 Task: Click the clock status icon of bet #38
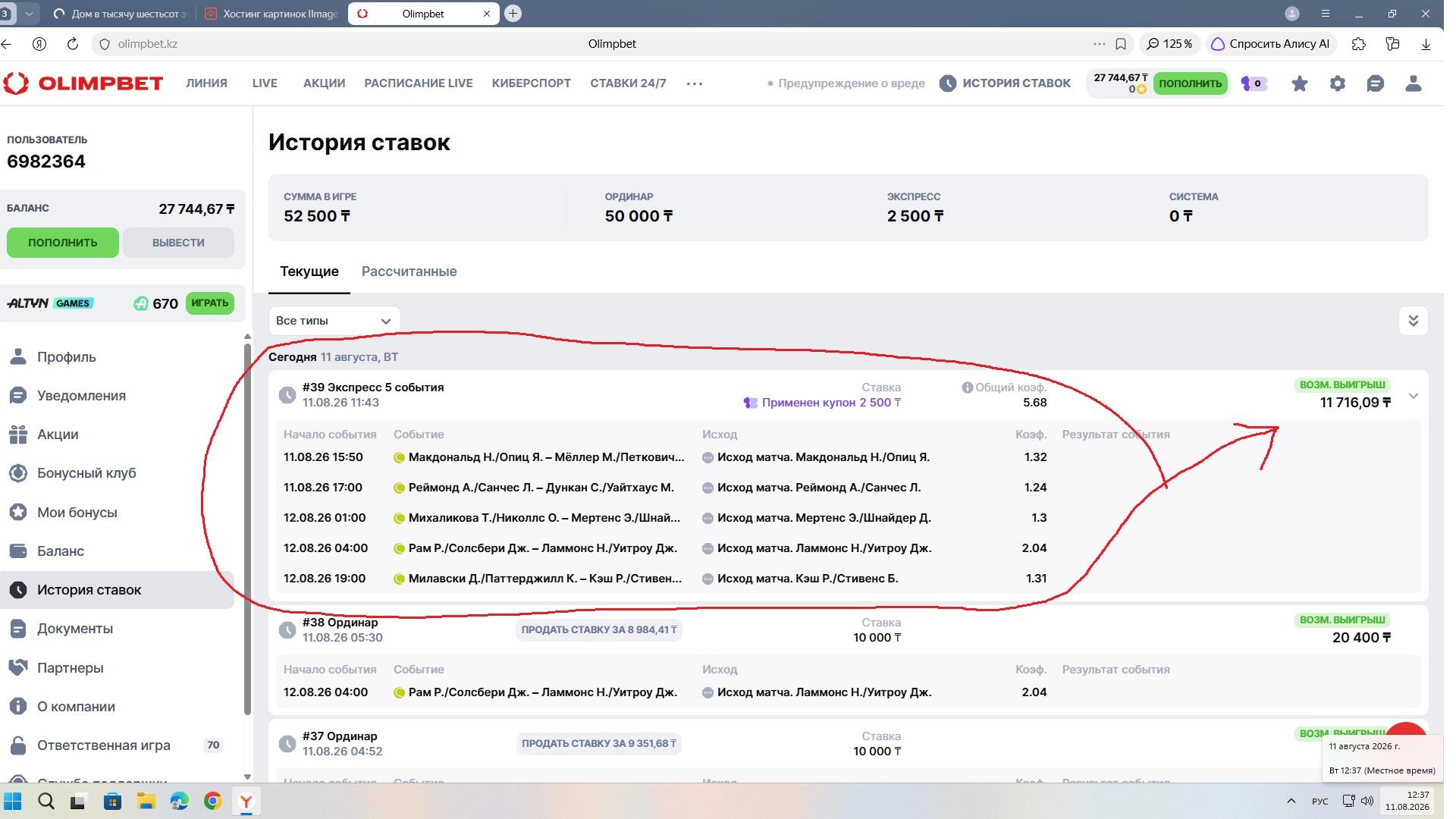[x=287, y=630]
